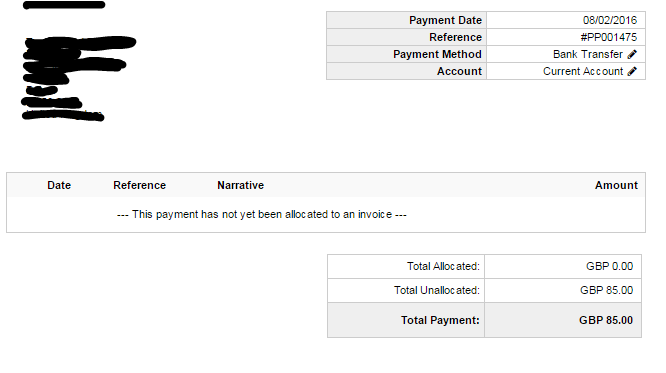Screen dimensions: 666x373
Task: Click the Total Unallocated GBP 85.00 value
Action: (607, 290)
